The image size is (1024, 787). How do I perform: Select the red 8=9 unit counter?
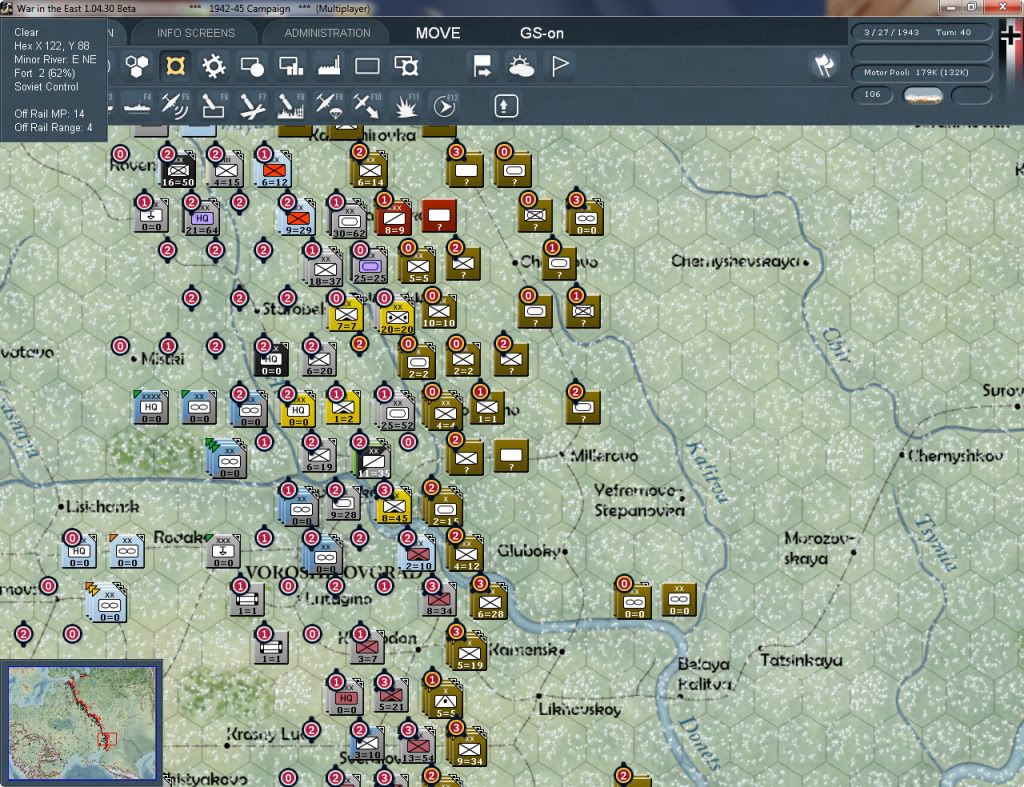394,218
